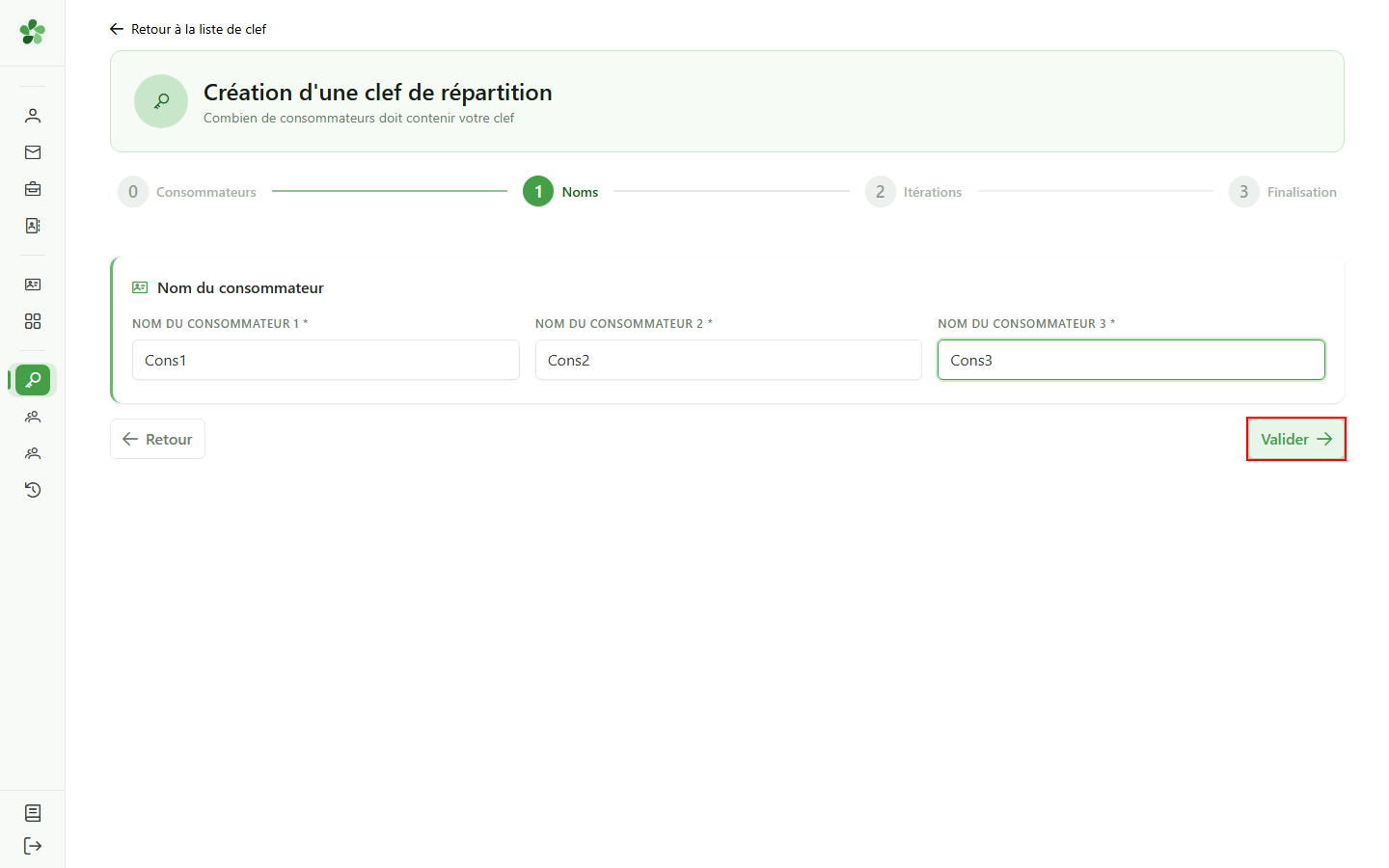Screen dimensions: 1389x868
Task: Click the 'Nom du consommateur' section heading
Action: (240, 287)
